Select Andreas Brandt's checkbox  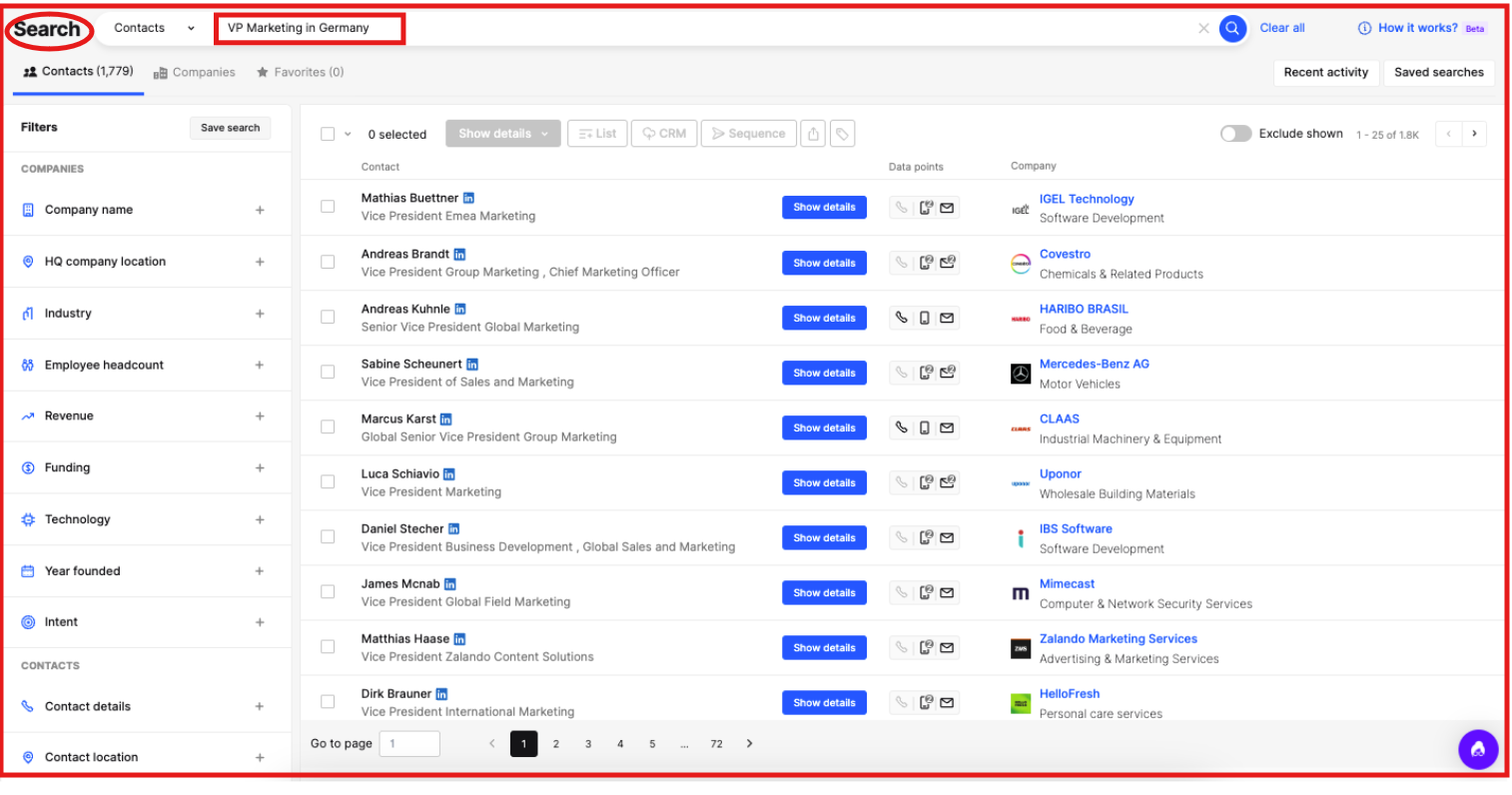pyautogui.click(x=328, y=262)
